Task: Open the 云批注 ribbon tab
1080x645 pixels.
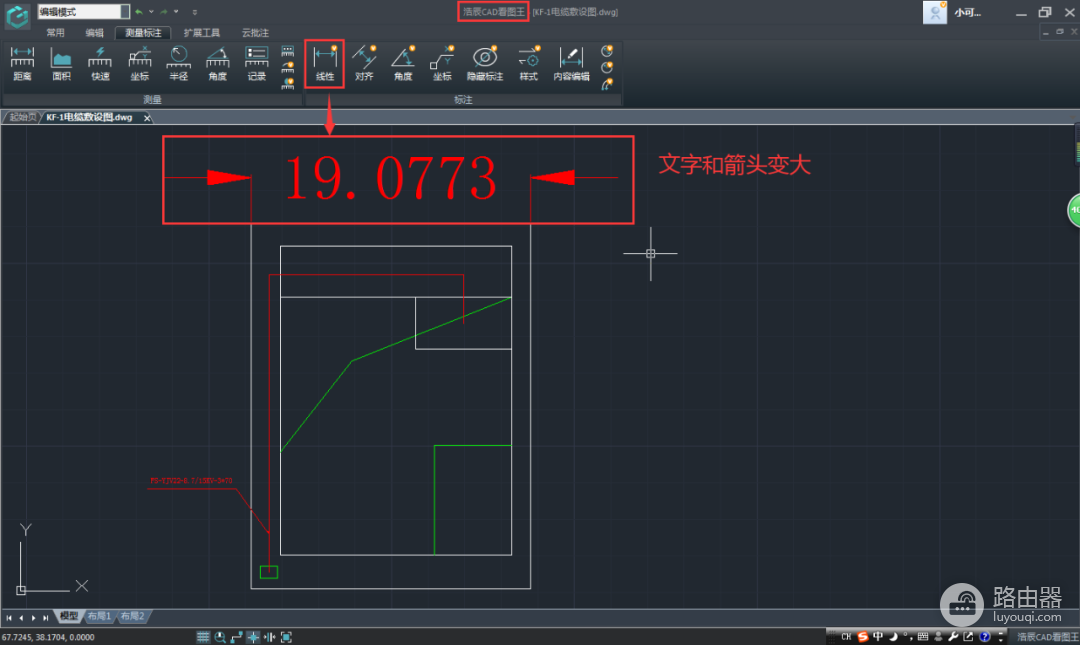Action: point(255,32)
